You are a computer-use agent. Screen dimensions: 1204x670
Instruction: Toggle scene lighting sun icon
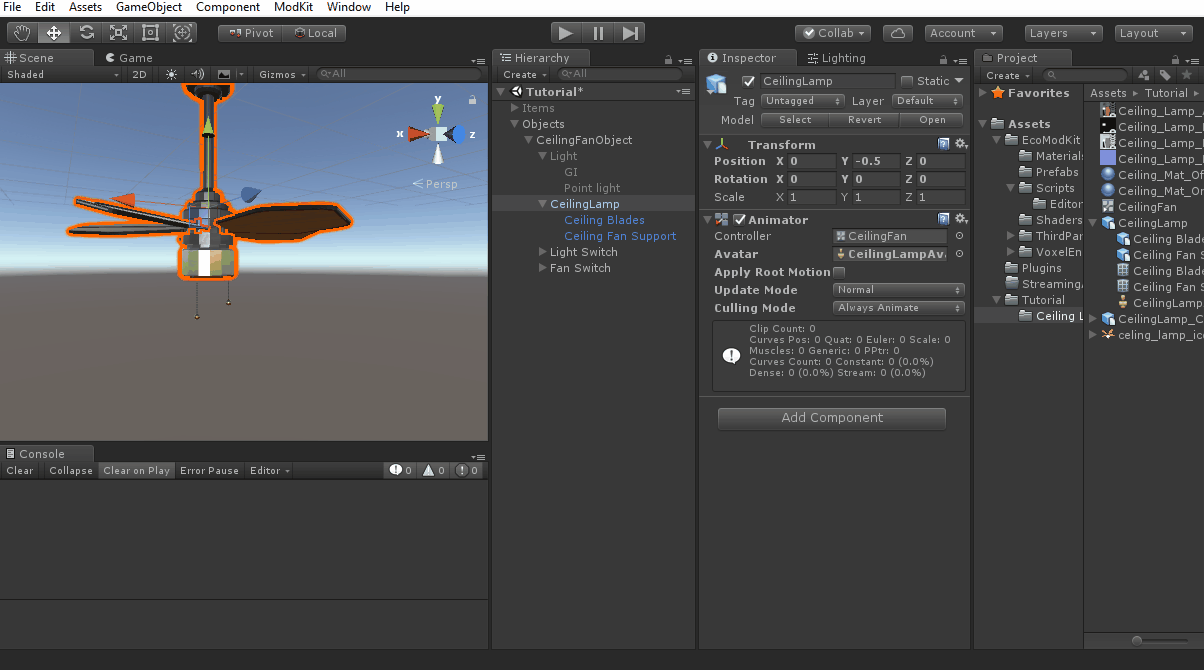tap(171, 74)
